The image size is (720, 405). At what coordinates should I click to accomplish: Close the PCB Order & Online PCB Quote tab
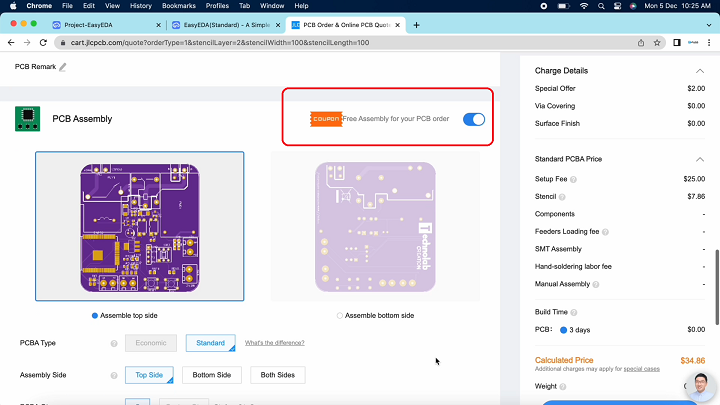(398, 25)
